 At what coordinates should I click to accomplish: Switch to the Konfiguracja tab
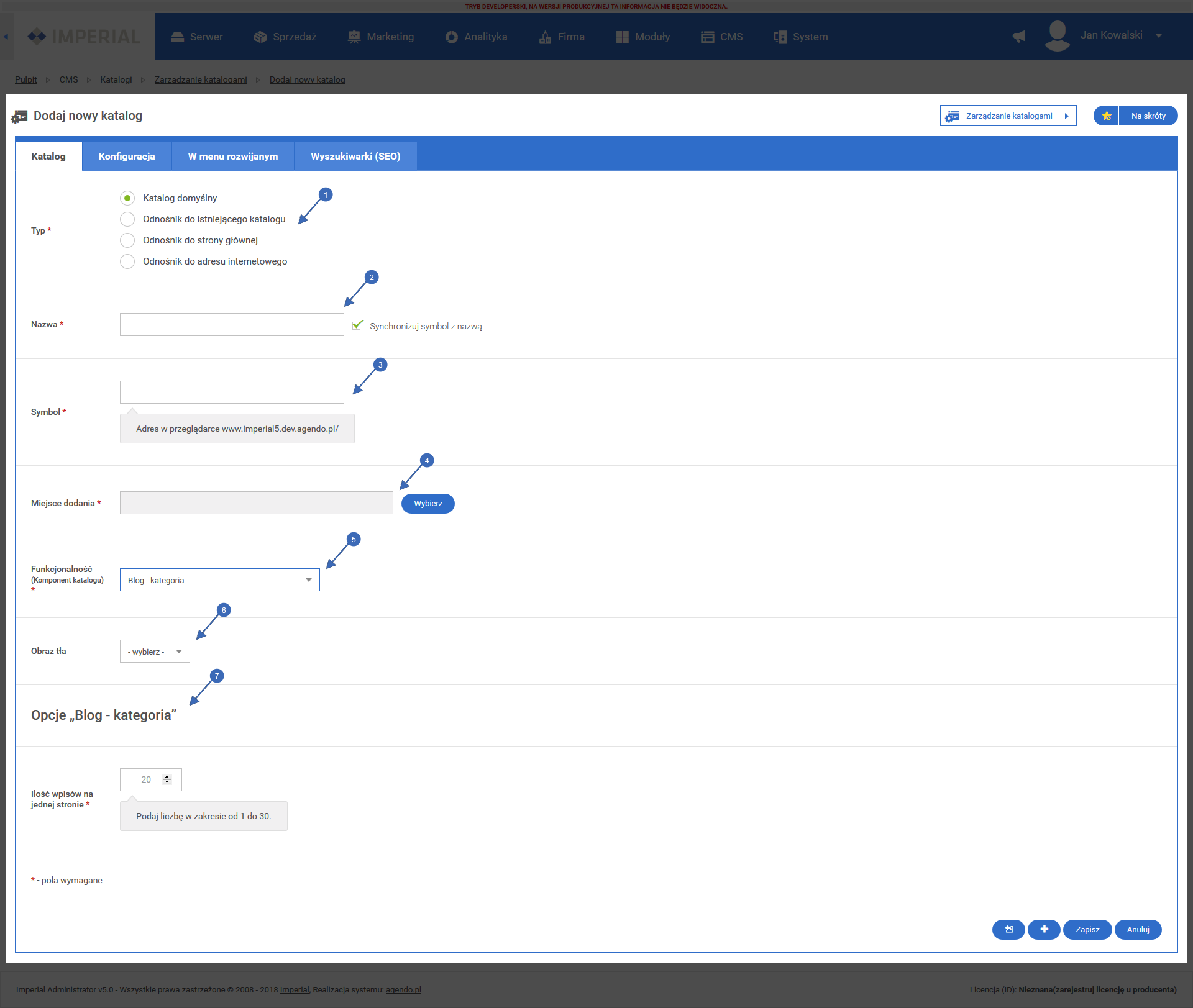pos(127,157)
